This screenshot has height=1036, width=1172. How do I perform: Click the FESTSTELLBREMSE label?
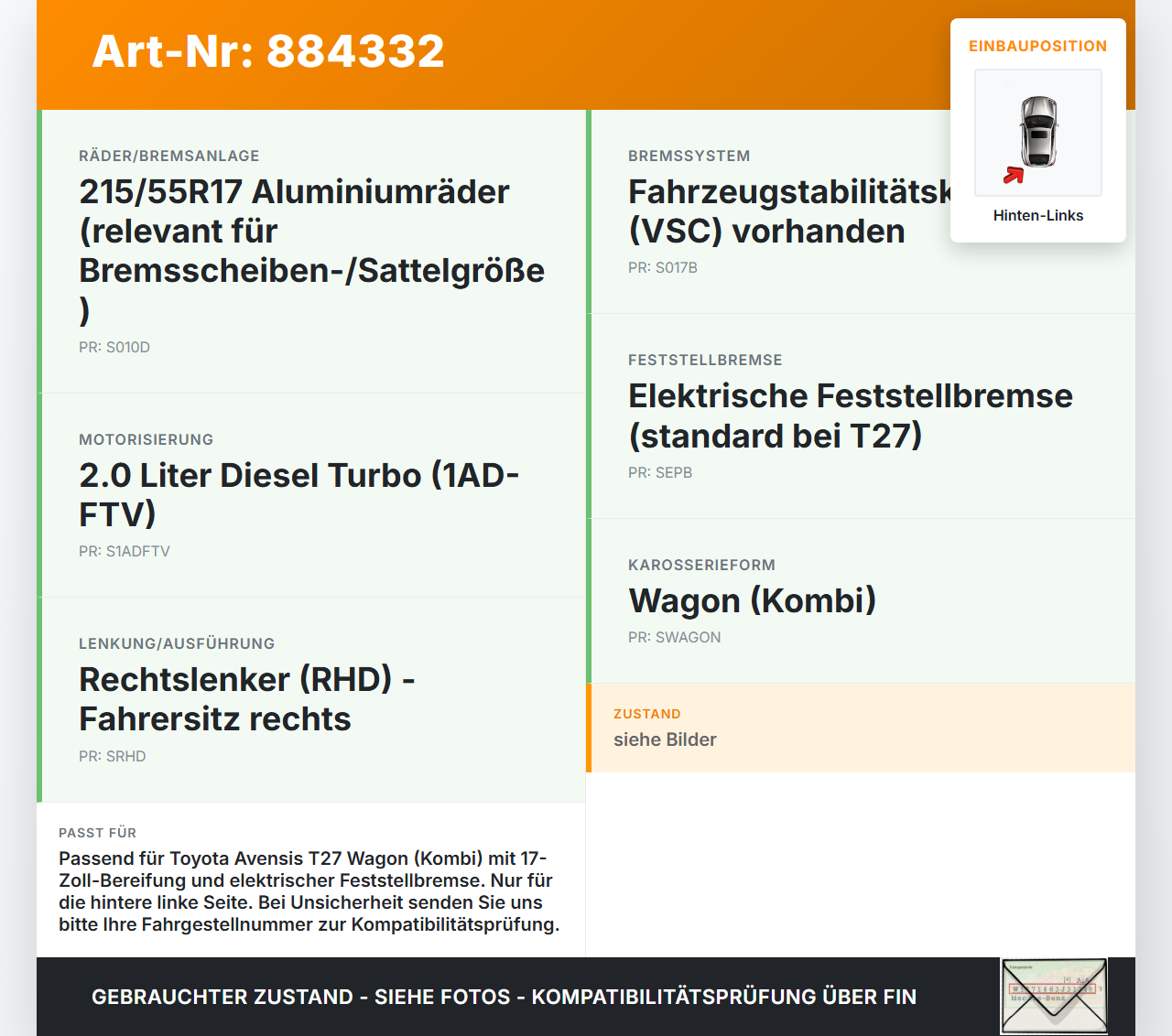[x=705, y=360]
